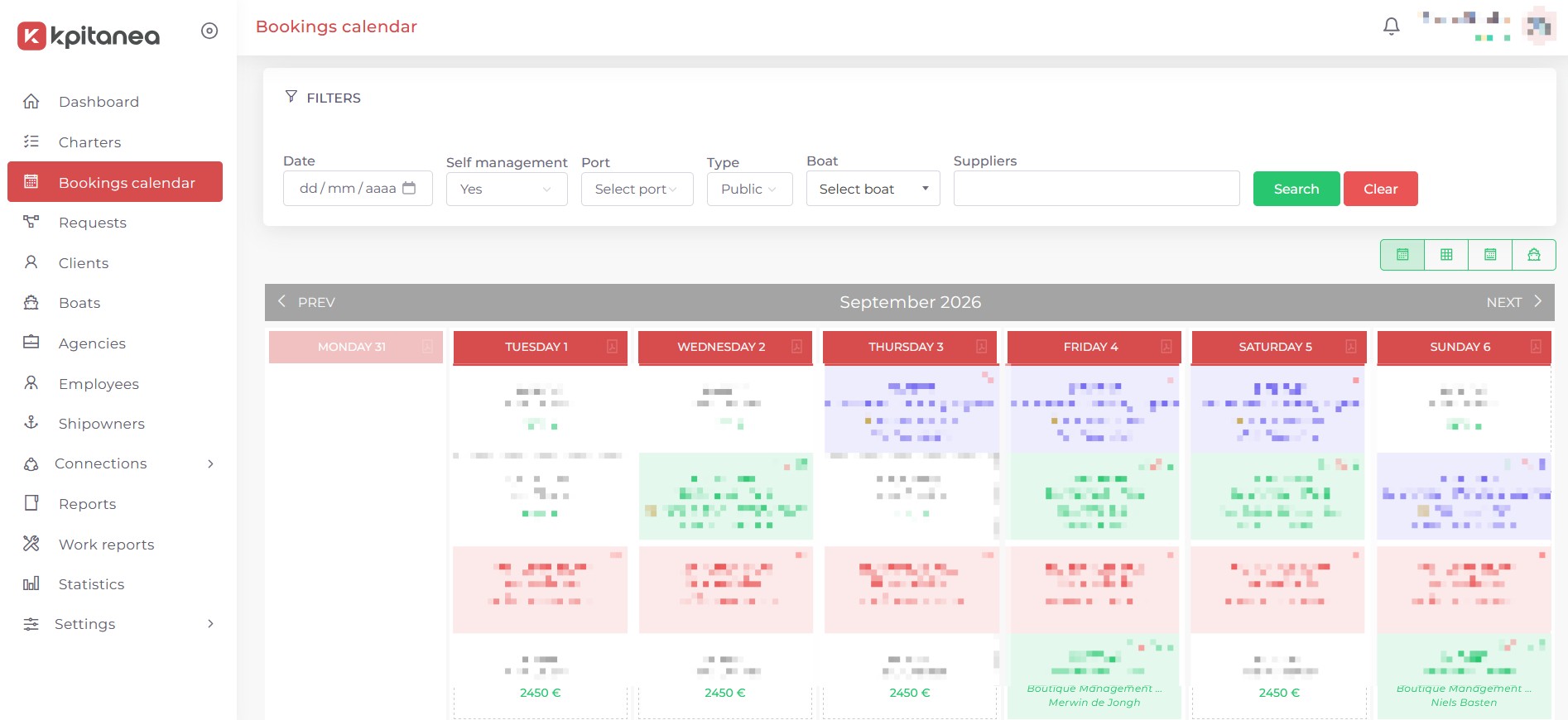Click 2450 € price under Thursday 3
Viewport: 1568px width, 720px height.
click(909, 693)
